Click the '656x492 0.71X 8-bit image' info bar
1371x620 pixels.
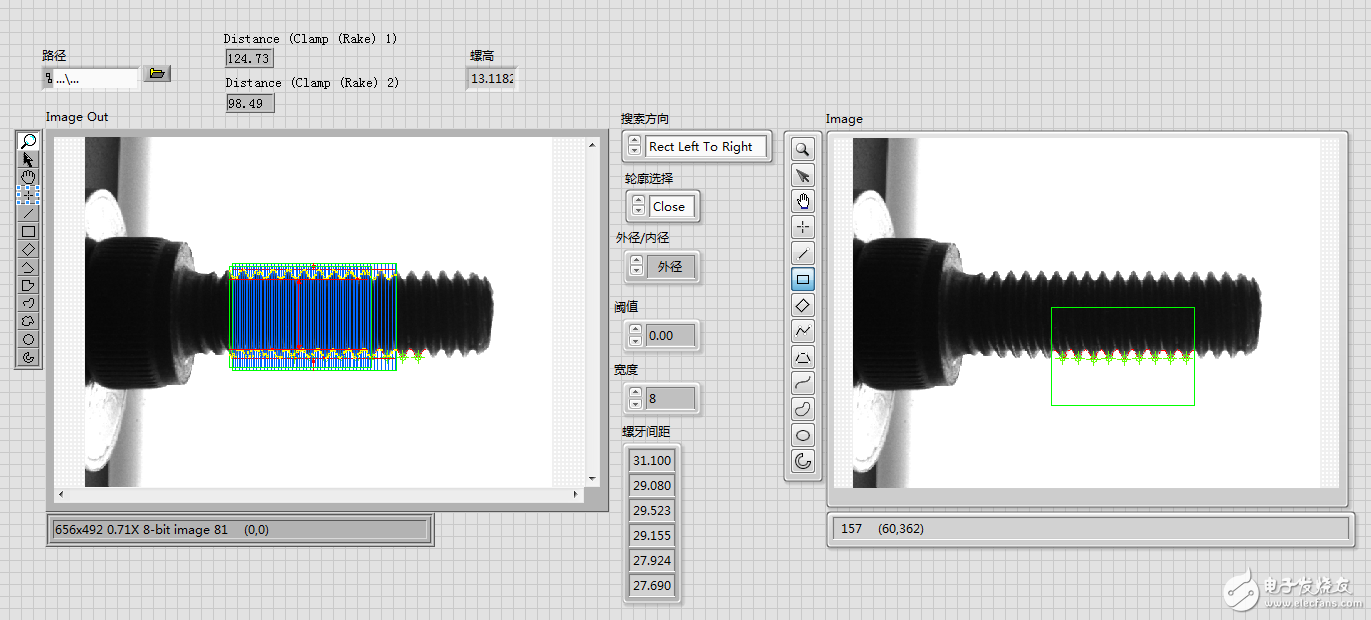click(240, 530)
